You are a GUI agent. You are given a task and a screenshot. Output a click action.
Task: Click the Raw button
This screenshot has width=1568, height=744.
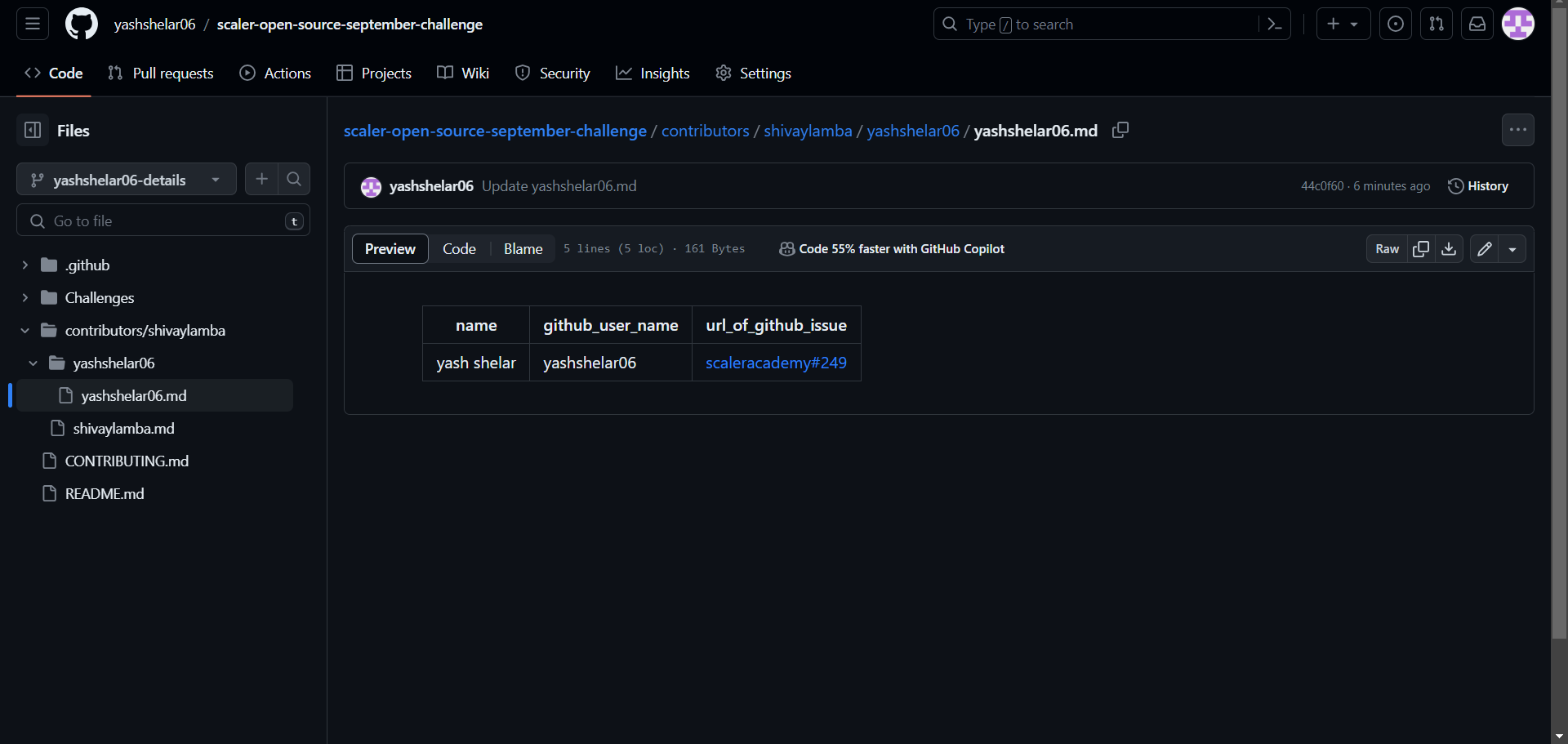pyautogui.click(x=1387, y=248)
